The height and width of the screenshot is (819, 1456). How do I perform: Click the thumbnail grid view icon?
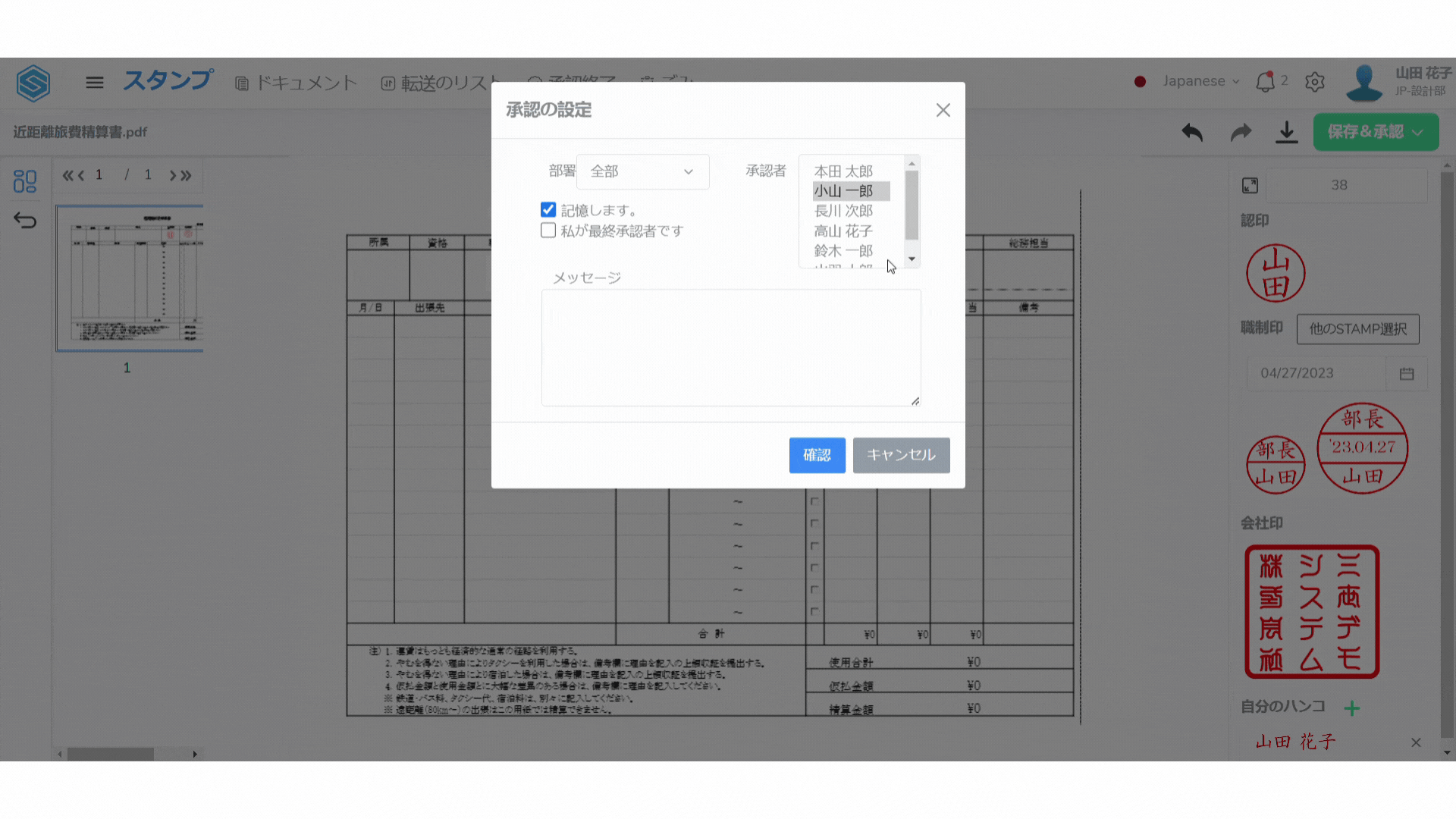point(25,180)
